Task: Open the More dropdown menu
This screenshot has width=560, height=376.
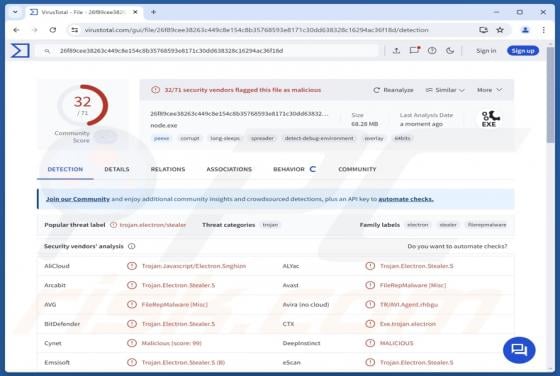Action: point(490,90)
